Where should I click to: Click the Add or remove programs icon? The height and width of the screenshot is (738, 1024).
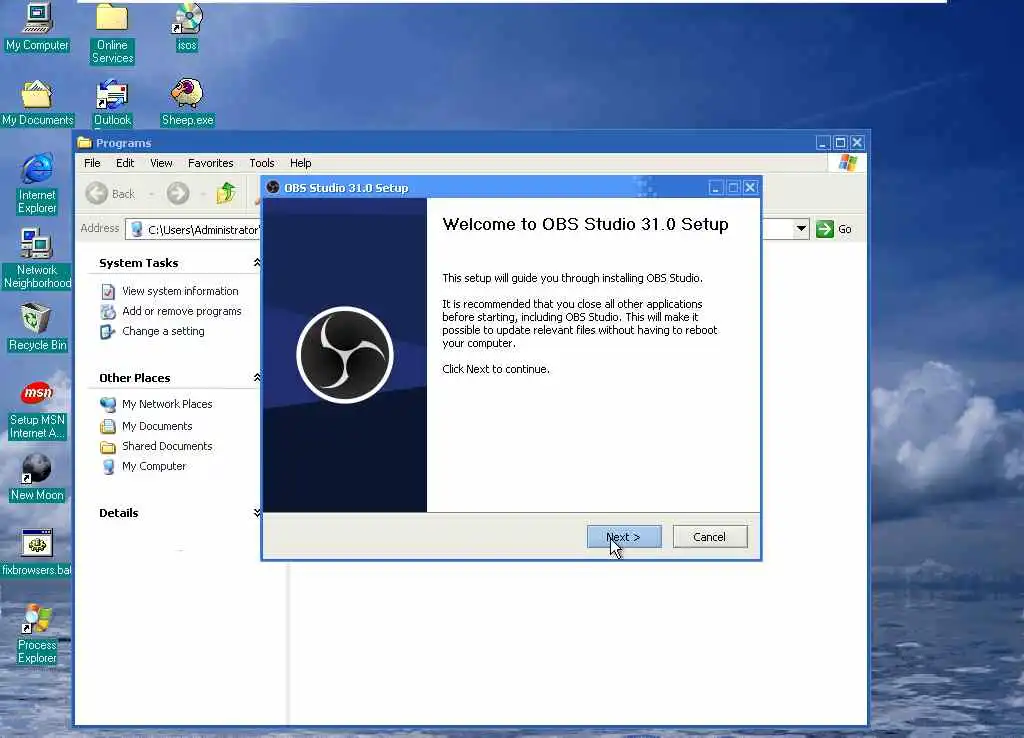point(108,312)
